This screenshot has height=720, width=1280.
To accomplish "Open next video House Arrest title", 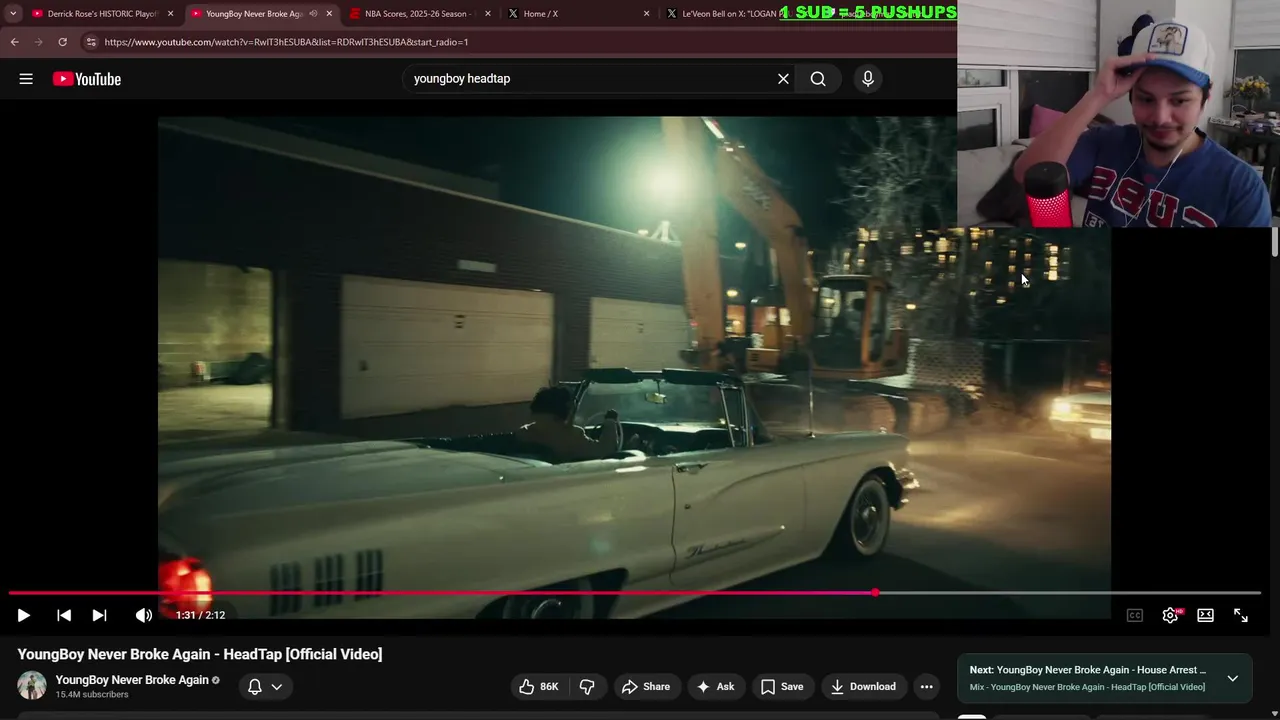I will (1101, 670).
